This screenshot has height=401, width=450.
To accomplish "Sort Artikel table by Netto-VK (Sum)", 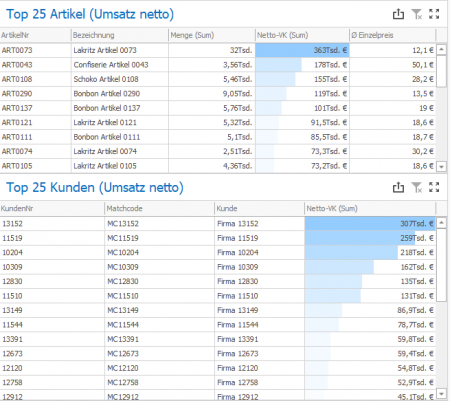I will coord(302,35).
